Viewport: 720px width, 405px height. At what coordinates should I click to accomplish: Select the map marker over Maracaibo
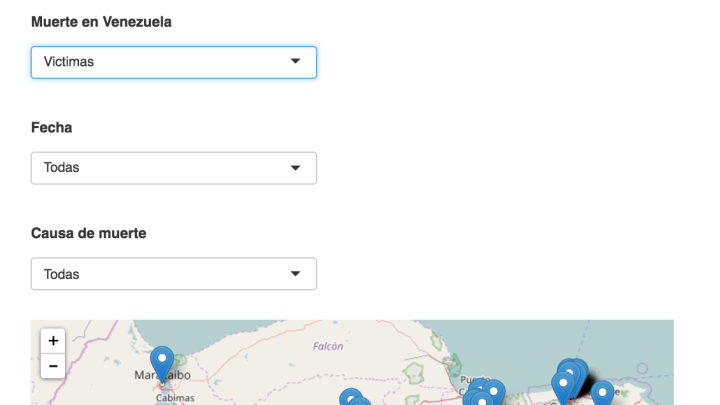[162, 364]
